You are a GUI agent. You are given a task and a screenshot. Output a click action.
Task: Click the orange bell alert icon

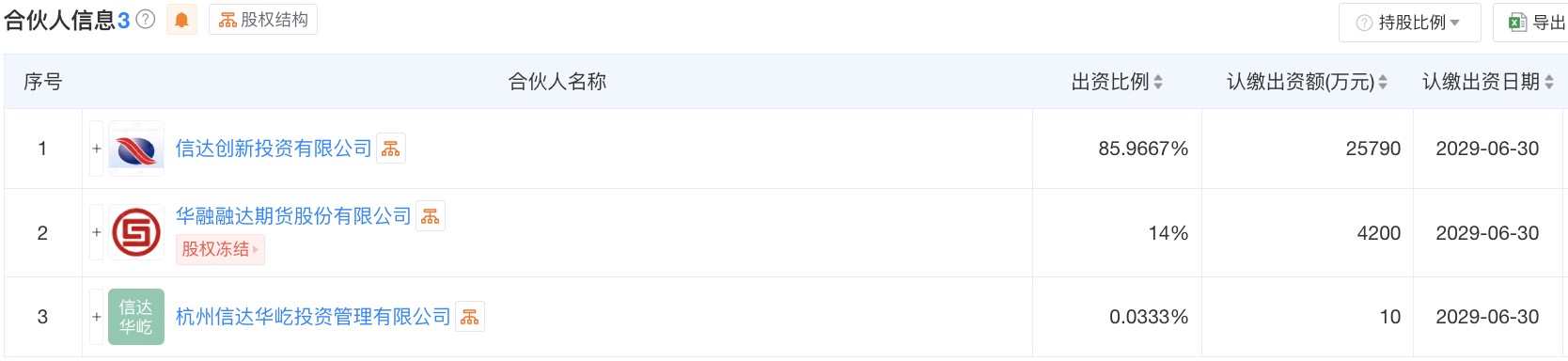point(181,20)
